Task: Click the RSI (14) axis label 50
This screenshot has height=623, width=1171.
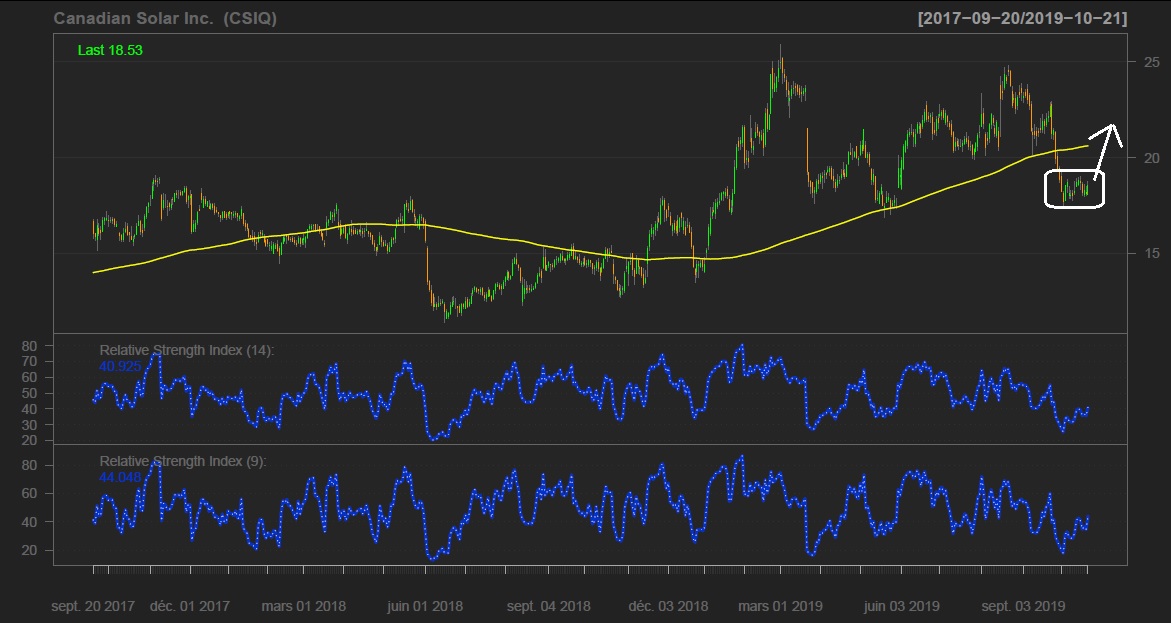Action: (x=29, y=393)
